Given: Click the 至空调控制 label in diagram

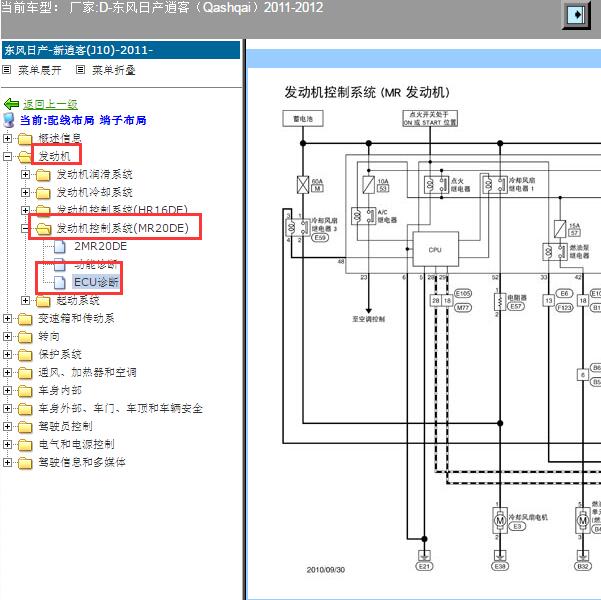Looking at the screenshot, I should (x=368, y=319).
